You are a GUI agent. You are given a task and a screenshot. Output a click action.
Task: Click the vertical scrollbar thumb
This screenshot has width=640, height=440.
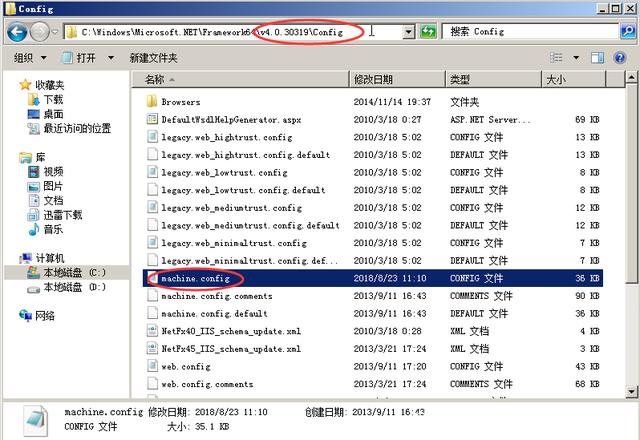[631, 184]
